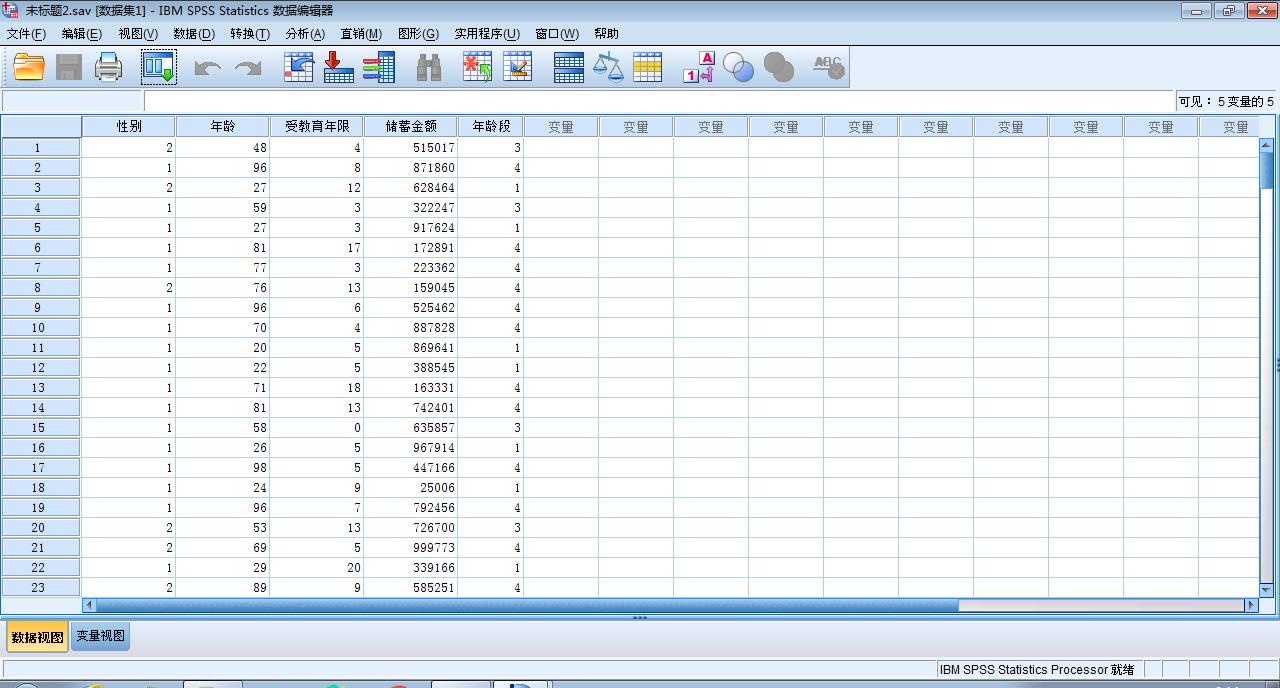Open the Variables info icon
Image resolution: width=1280 pixels, height=688 pixels.
click(379, 67)
